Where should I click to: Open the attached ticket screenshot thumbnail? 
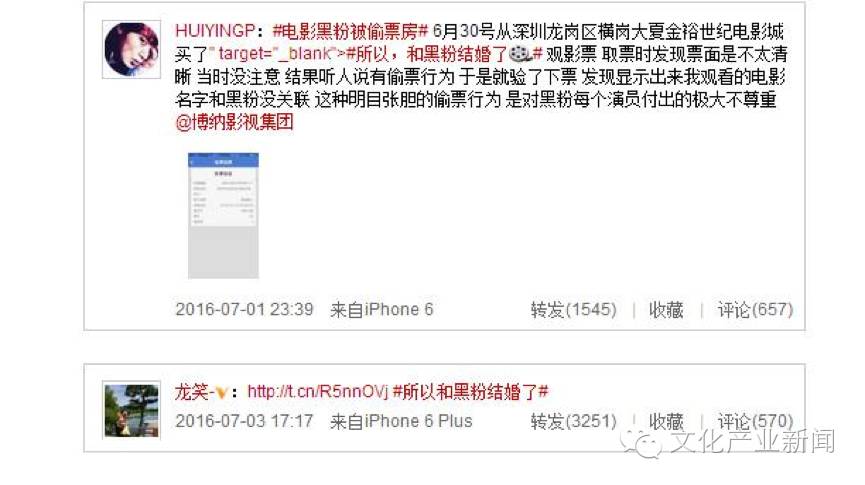coord(223,216)
